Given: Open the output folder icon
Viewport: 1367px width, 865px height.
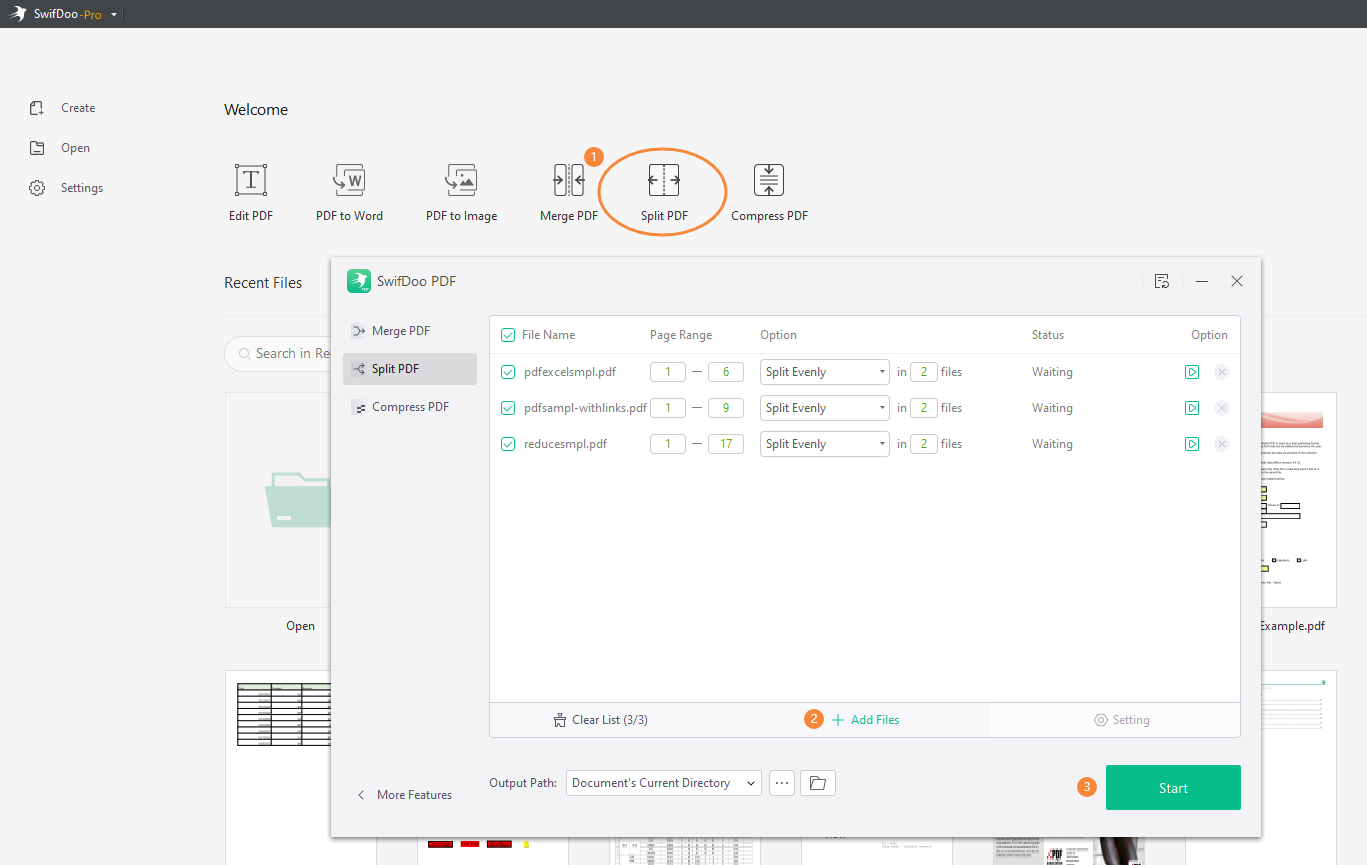Looking at the screenshot, I should point(818,783).
